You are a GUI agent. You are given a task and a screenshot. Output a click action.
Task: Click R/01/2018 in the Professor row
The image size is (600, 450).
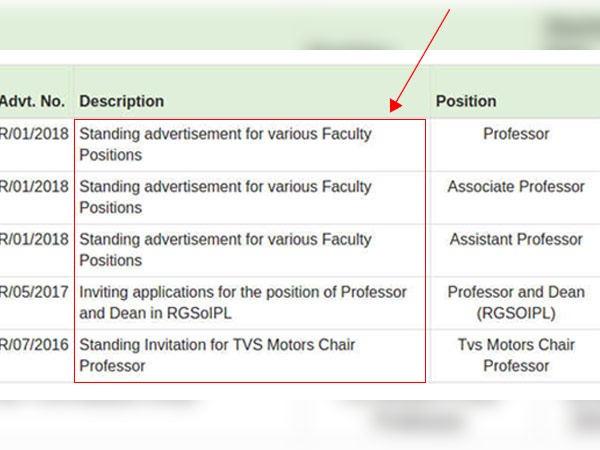tap(35, 134)
